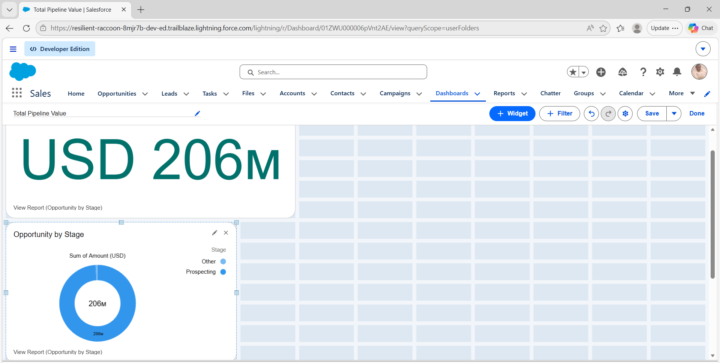Viewport: 720px width, 363px height.
Task: Click the browser back arrow
Action: [9, 28]
